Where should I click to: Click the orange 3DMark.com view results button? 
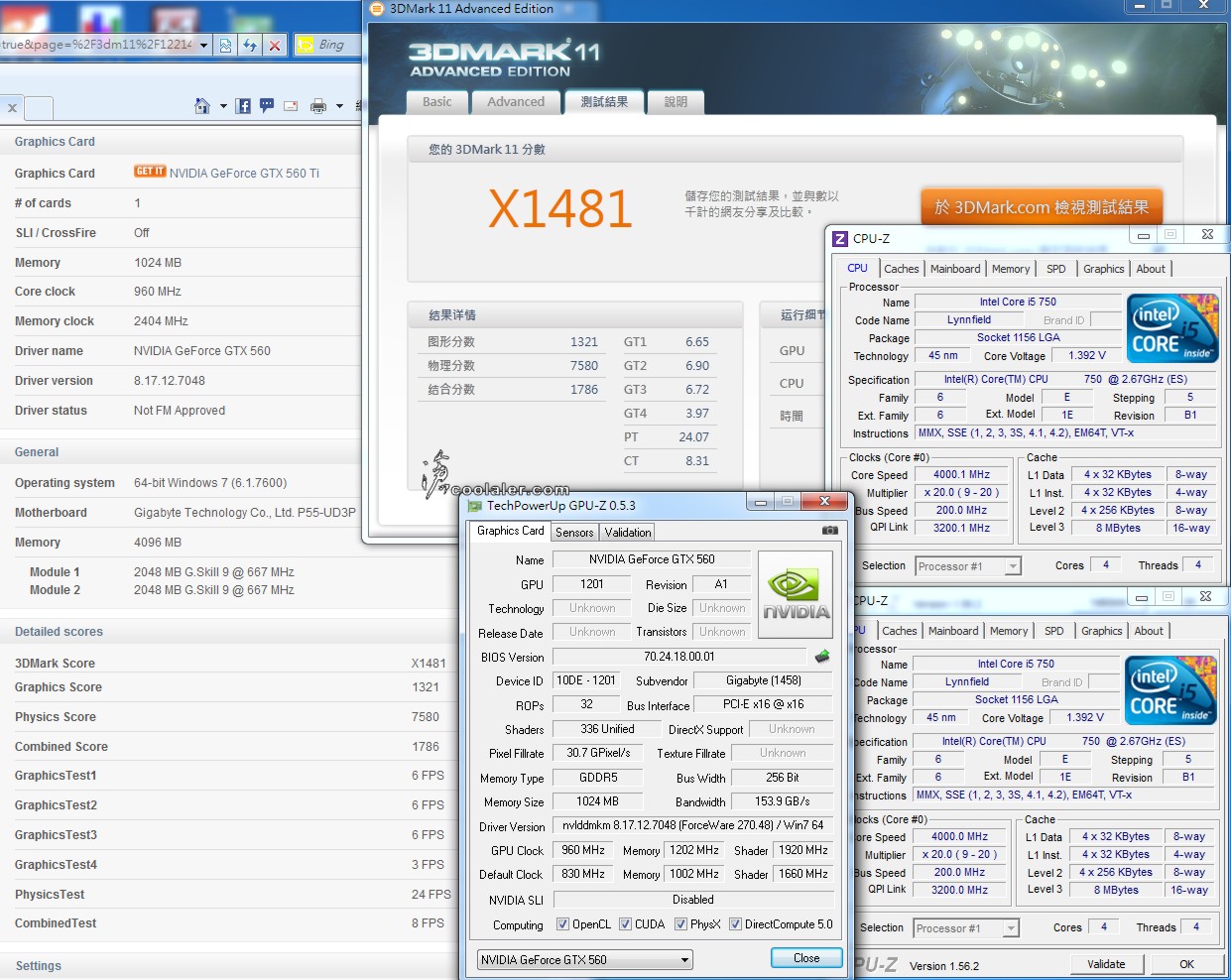coord(1042,207)
